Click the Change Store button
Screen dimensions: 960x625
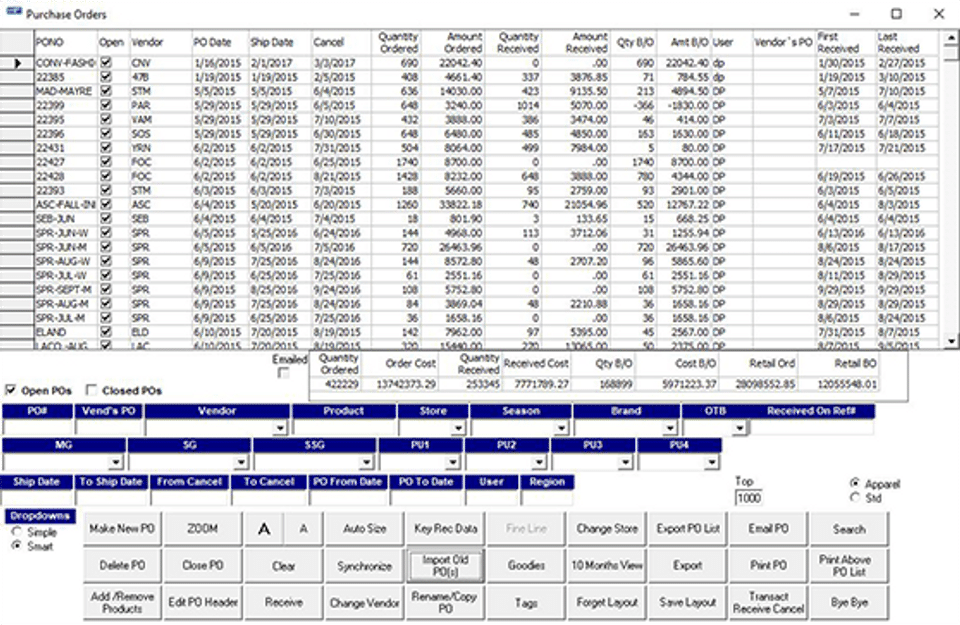[x=607, y=529]
